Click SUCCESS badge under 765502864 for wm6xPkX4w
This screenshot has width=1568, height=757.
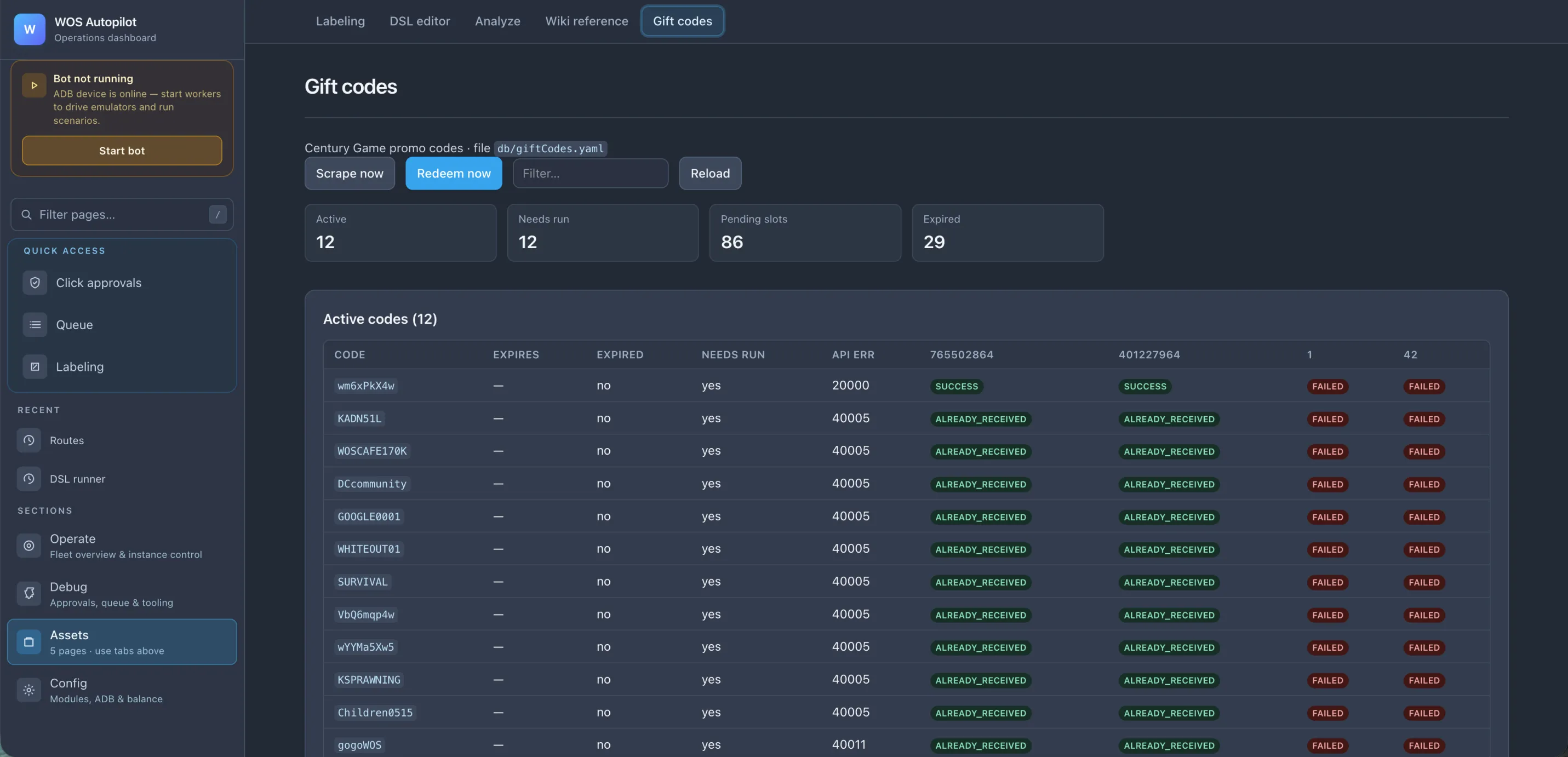tap(956, 386)
